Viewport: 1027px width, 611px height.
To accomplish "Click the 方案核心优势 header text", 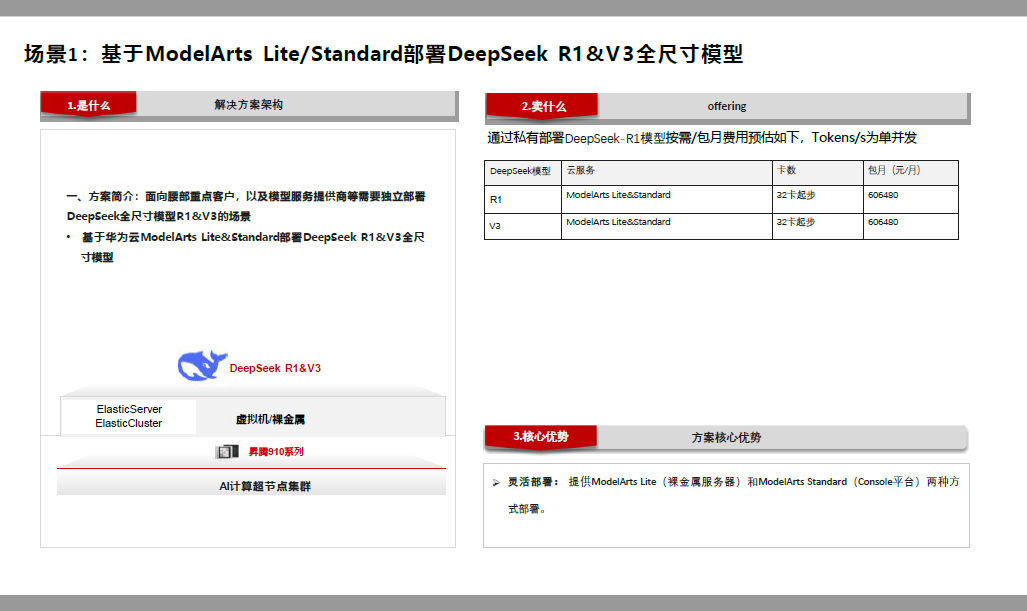I will (x=726, y=437).
